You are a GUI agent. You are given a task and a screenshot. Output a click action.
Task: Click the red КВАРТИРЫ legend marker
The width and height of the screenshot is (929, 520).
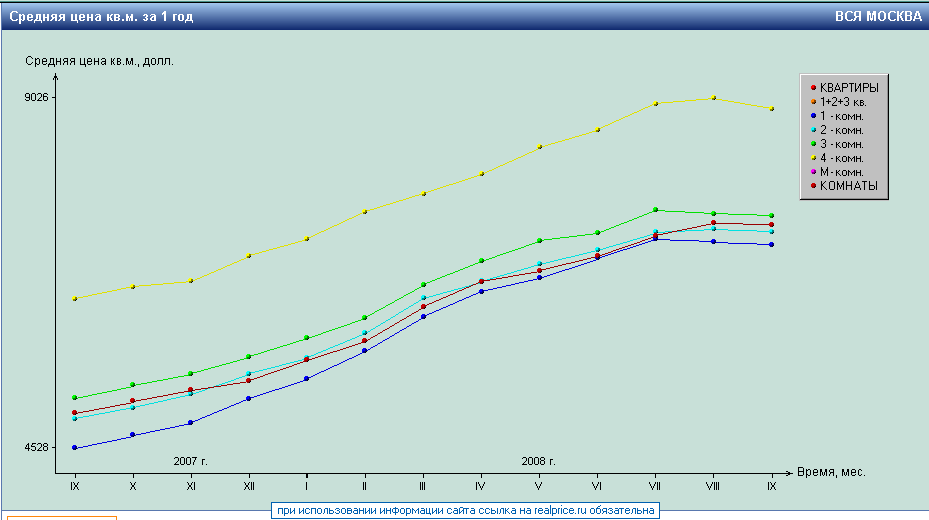click(x=814, y=88)
